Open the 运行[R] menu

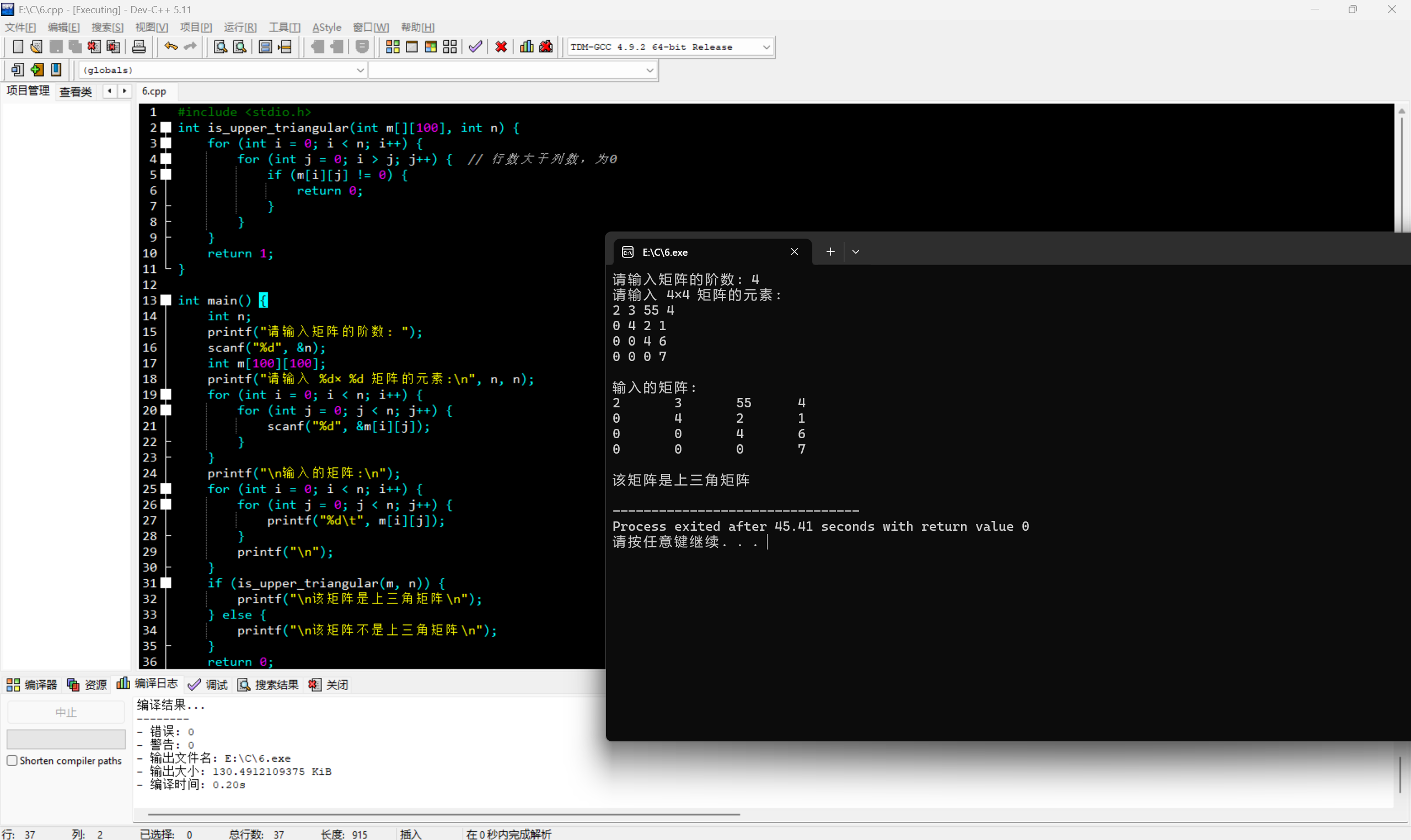click(239, 27)
